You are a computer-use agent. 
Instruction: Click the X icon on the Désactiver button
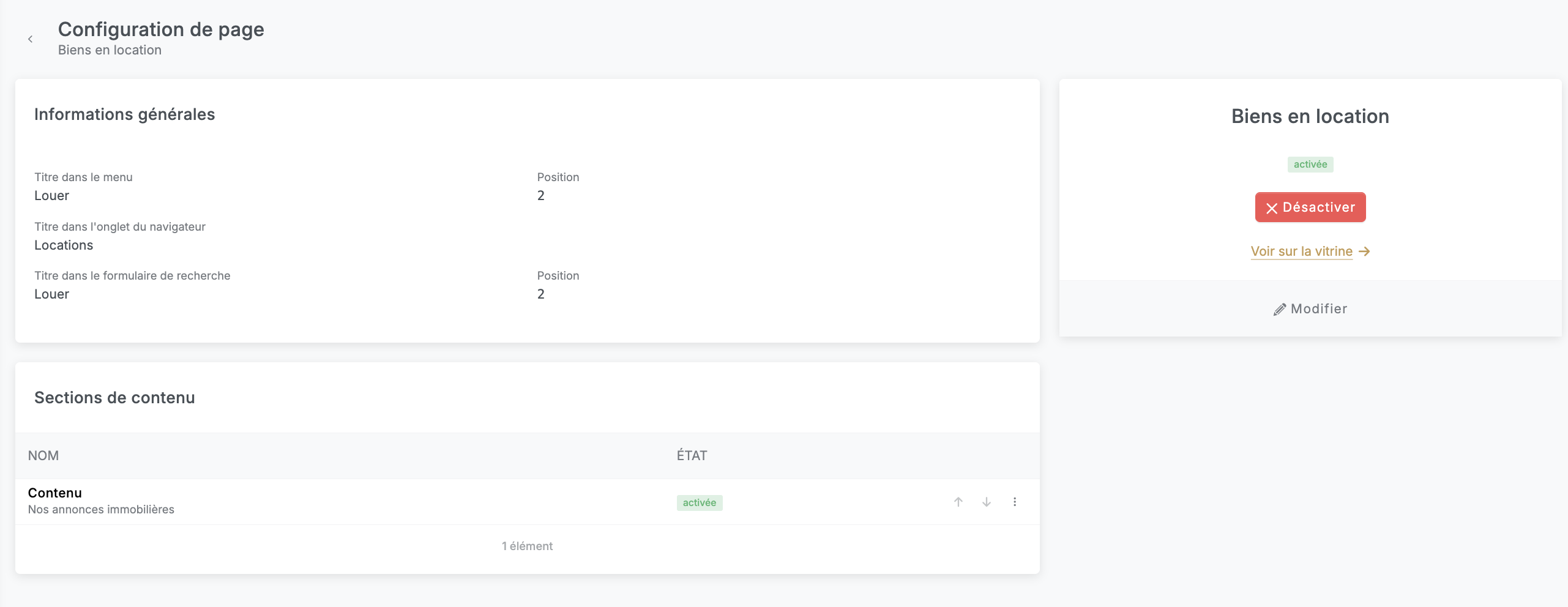[x=1272, y=208]
